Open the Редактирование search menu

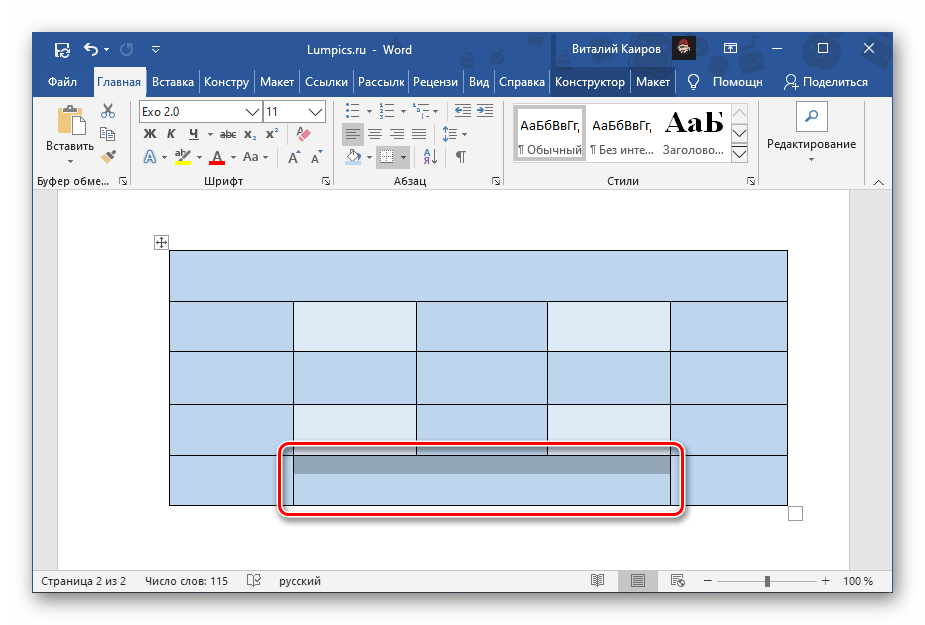point(811,133)
